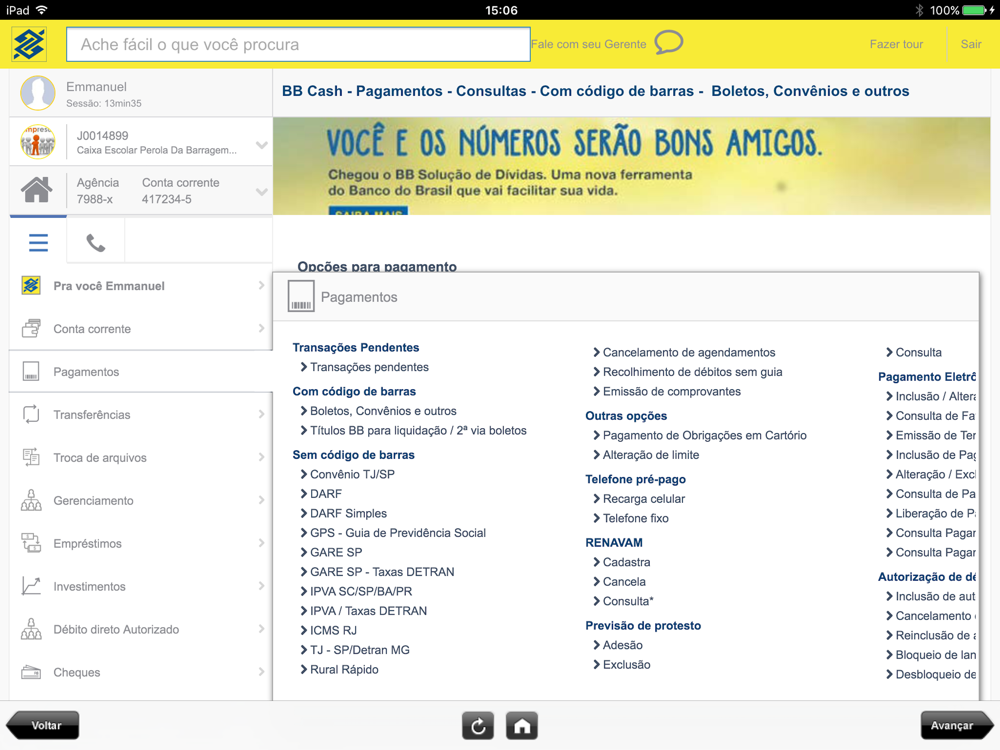Open IPVA SC/SP/BA/PR option
Screen dimensions: 1000x750
point(361,592)
